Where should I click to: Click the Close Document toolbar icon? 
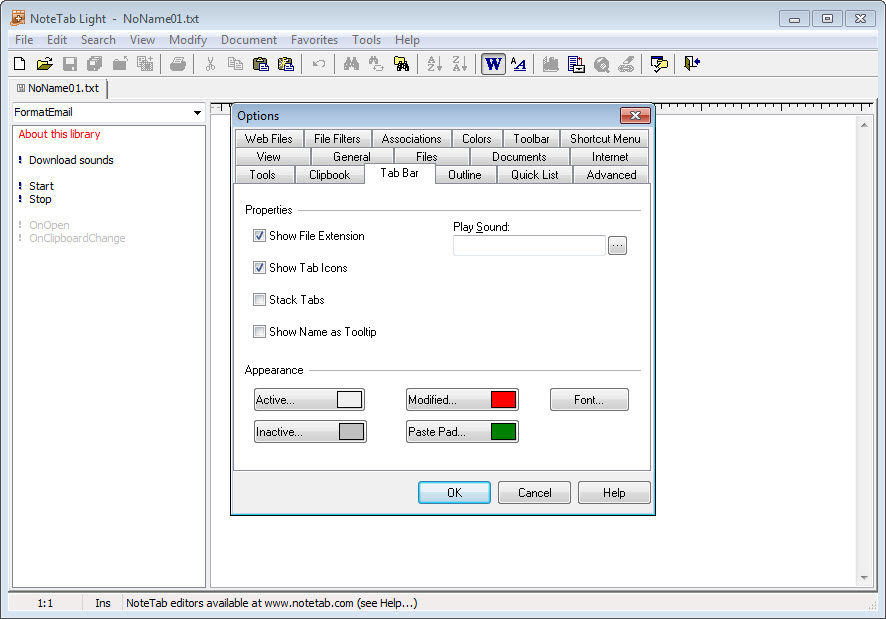120,64
